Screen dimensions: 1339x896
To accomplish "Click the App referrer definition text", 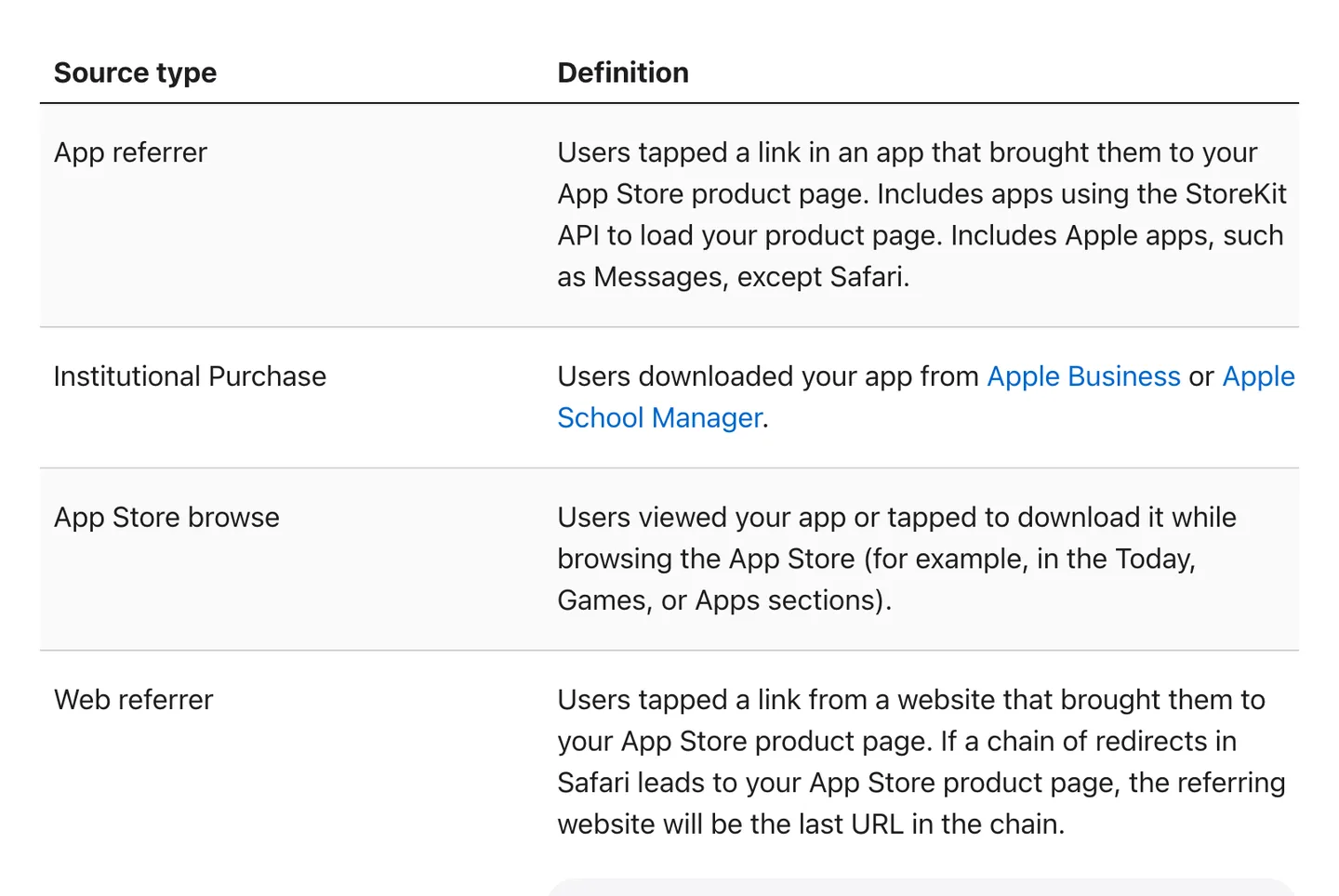I will coord(921,215).
